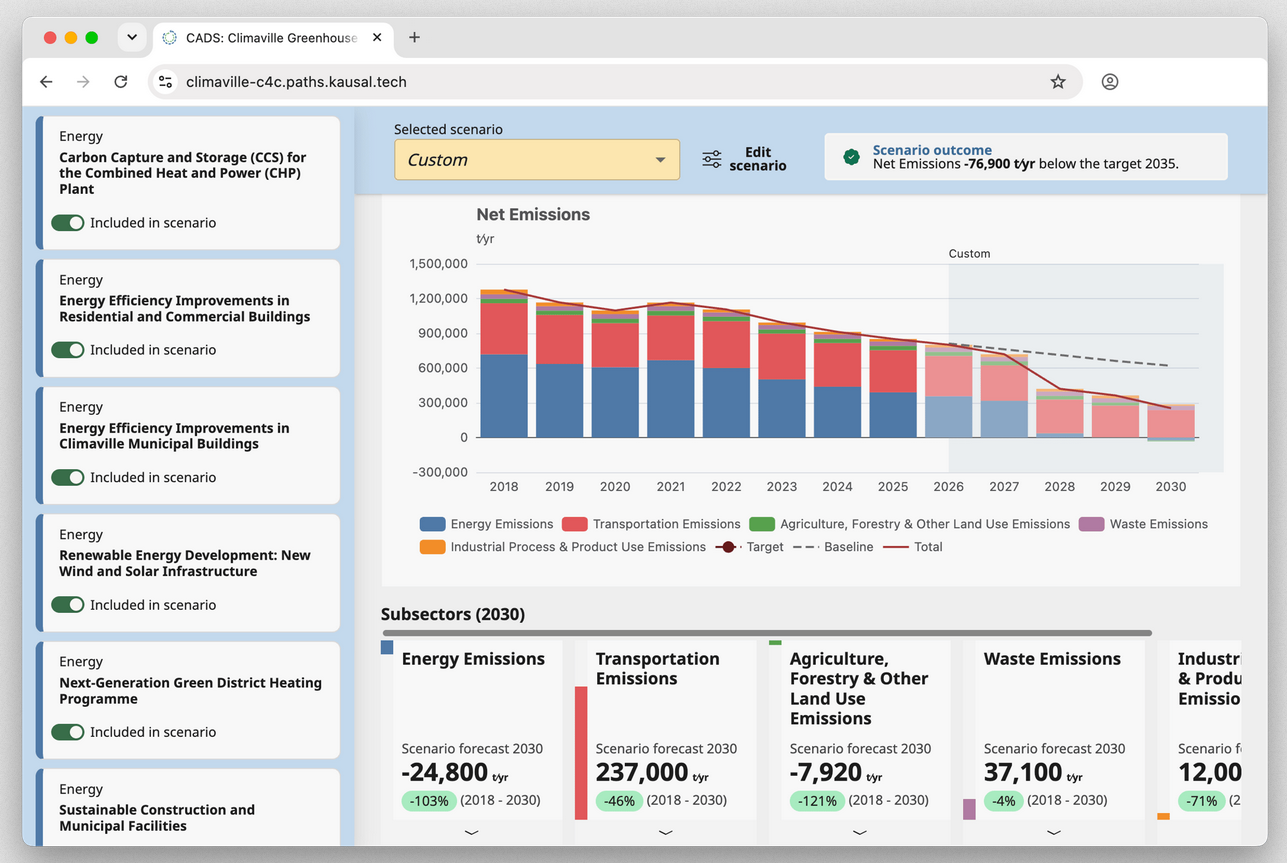
Task: Bookmark page with the star icon
Action: 1058,82
